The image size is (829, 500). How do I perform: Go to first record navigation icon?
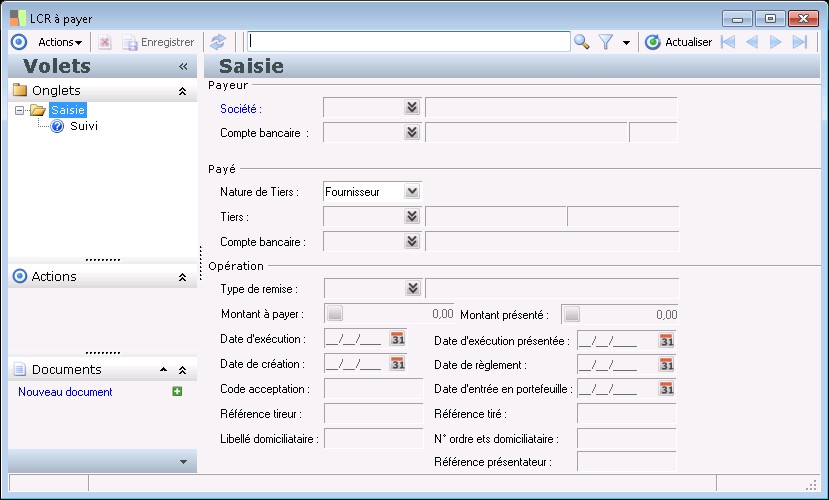click(728, 42)
